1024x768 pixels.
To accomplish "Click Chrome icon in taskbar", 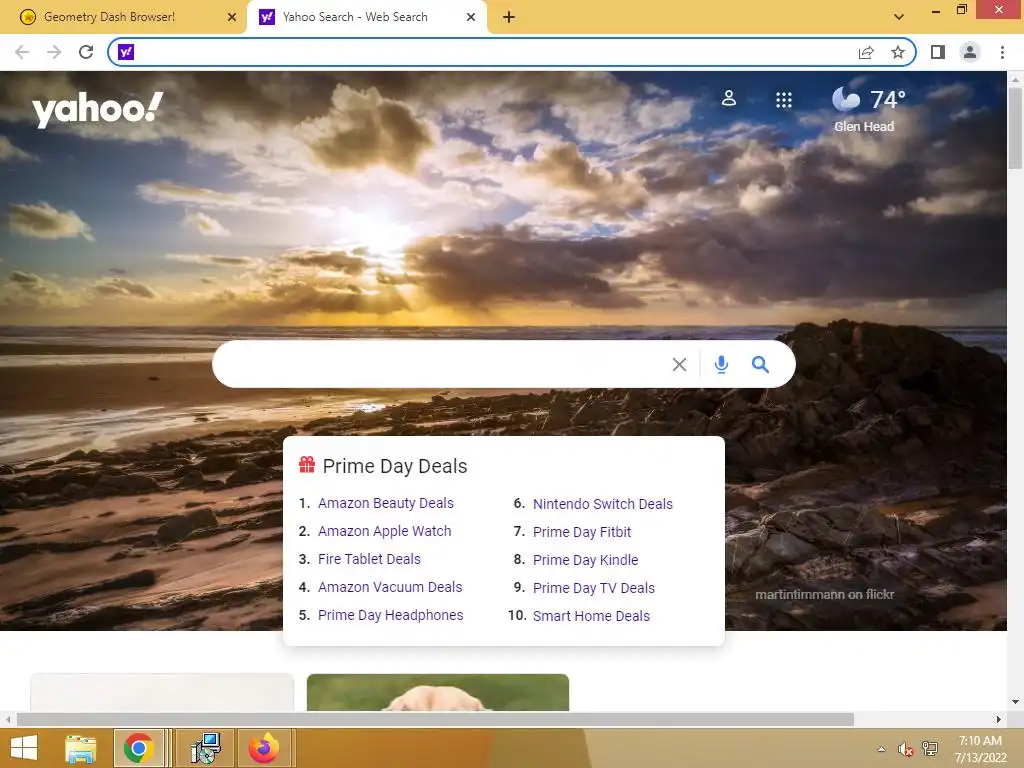I will coord(138,748).
